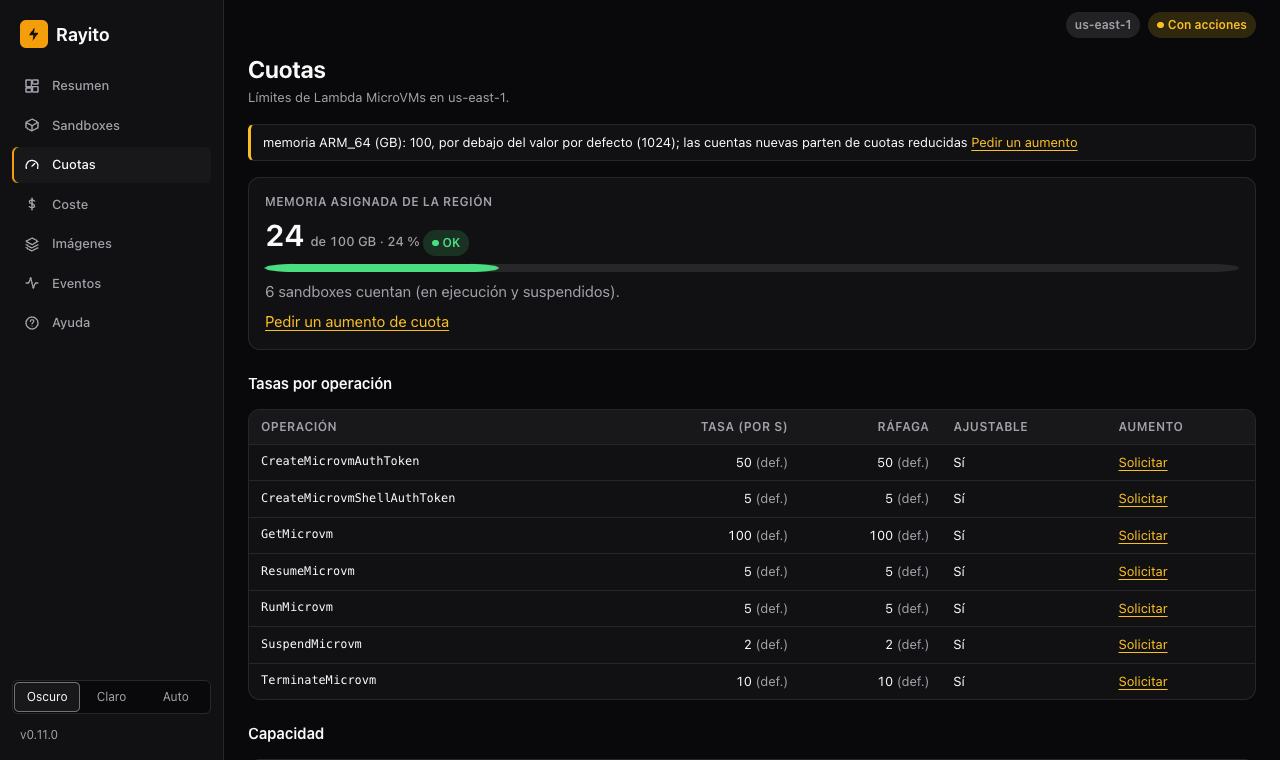Switch theme to Oscuro
The width and height of the screenshot is (1280, 760).
click(47, 697)
